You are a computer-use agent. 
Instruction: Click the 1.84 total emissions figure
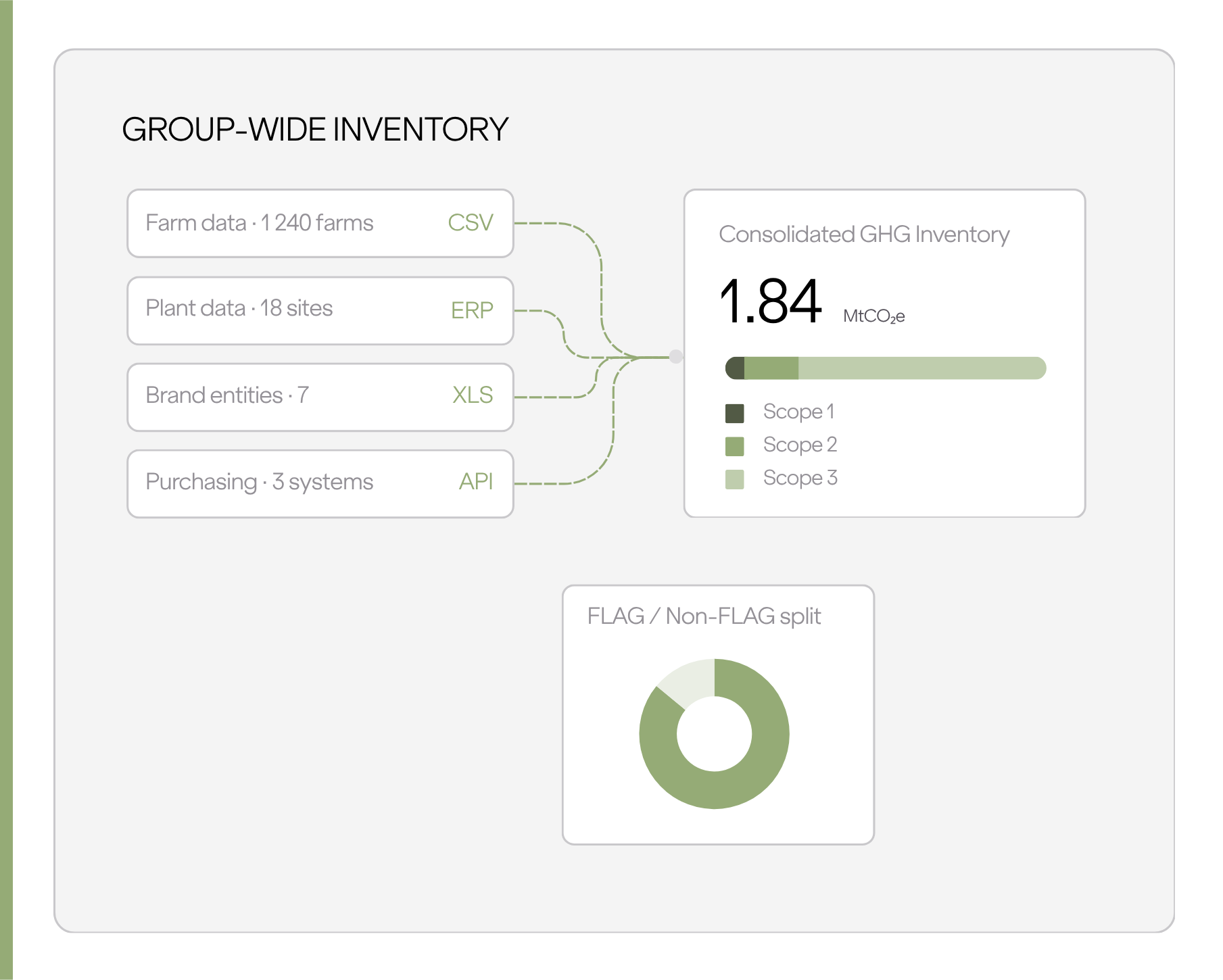pos(770,301)
